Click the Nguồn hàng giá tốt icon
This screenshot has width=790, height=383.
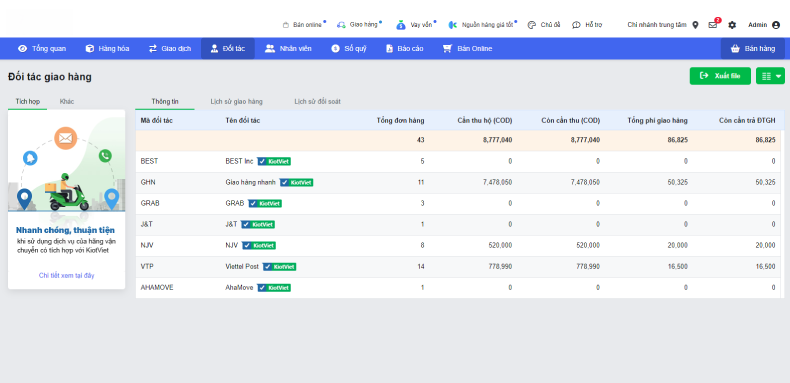tap(453, 25)
